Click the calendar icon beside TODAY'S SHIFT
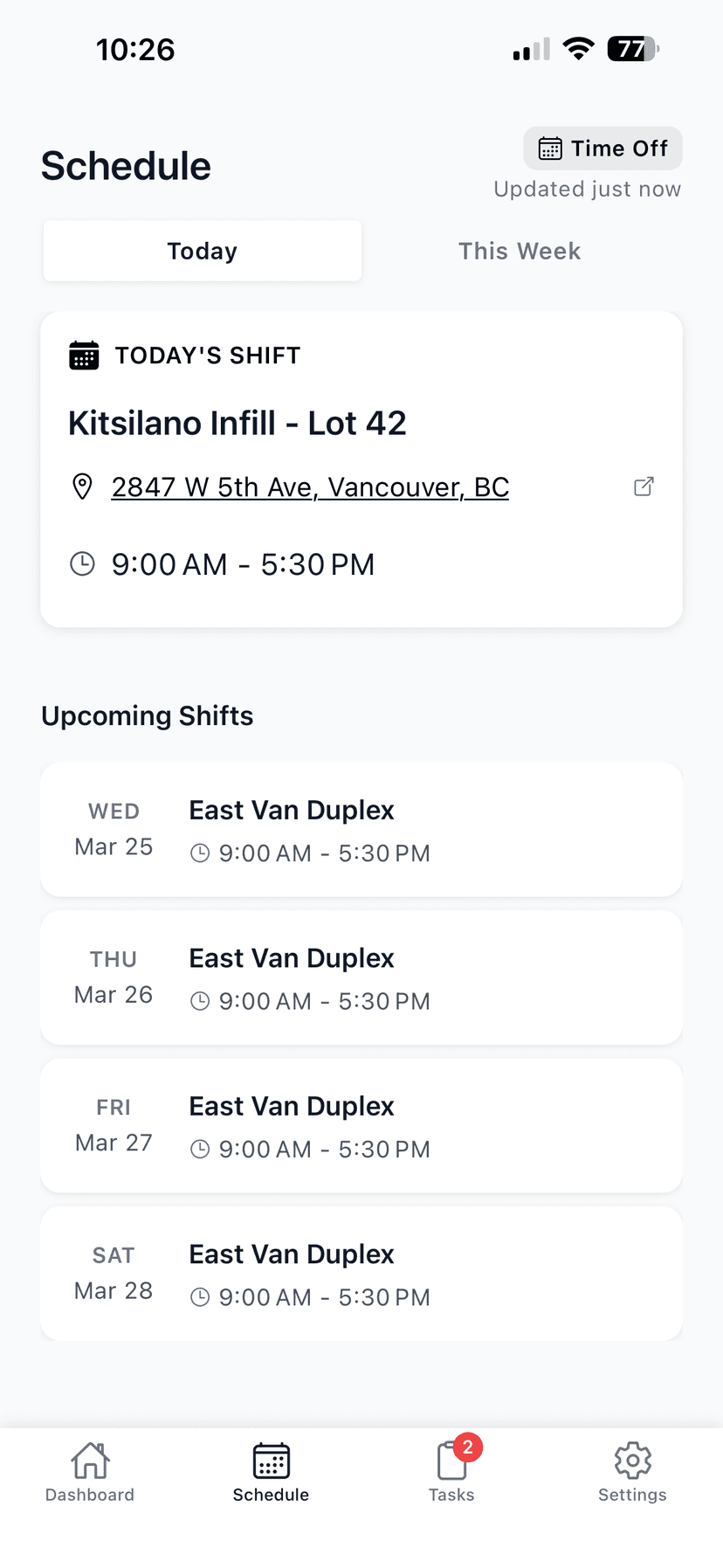 coord(83,355)
